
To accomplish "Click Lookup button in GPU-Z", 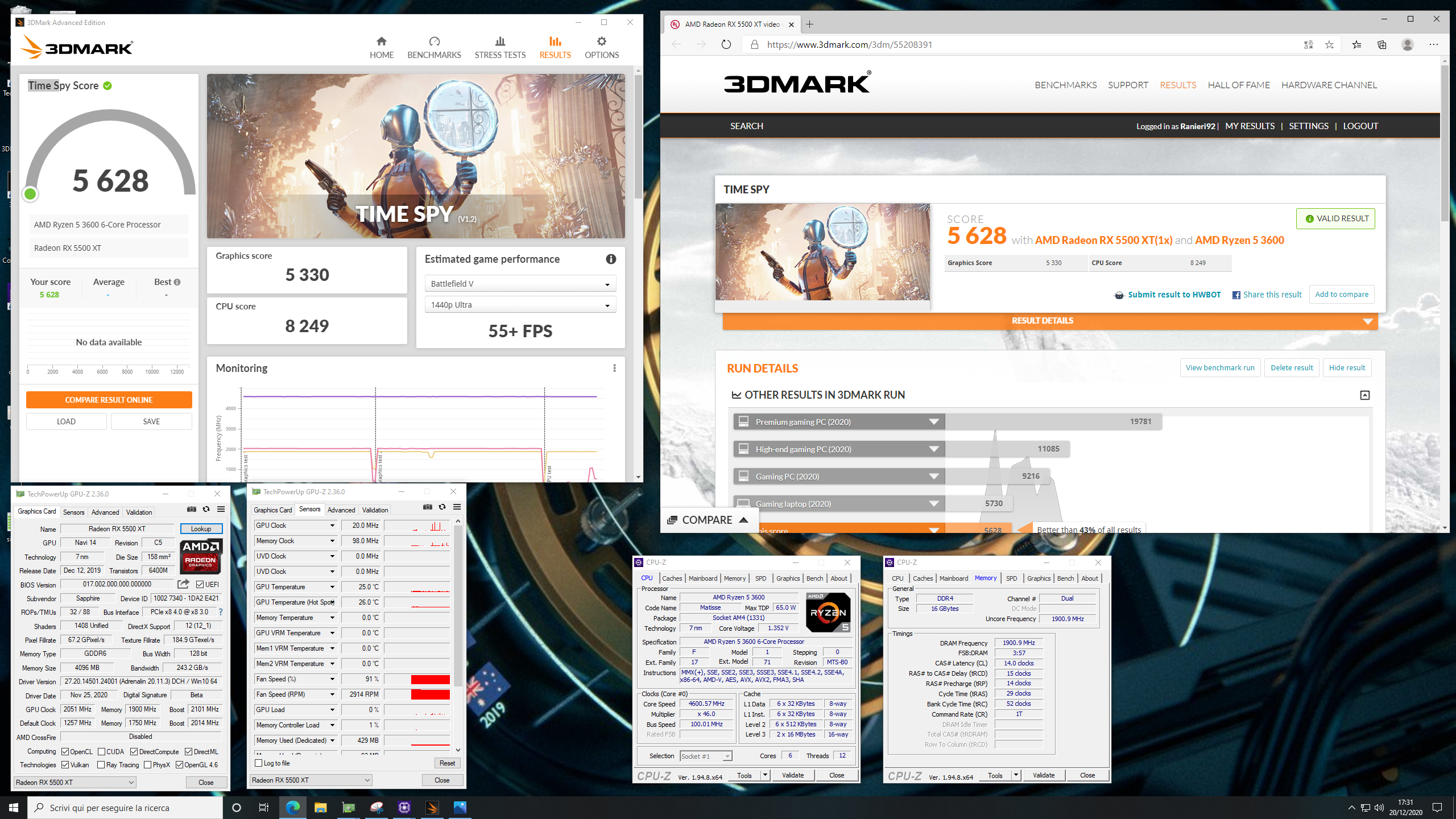I will [201, 529].
